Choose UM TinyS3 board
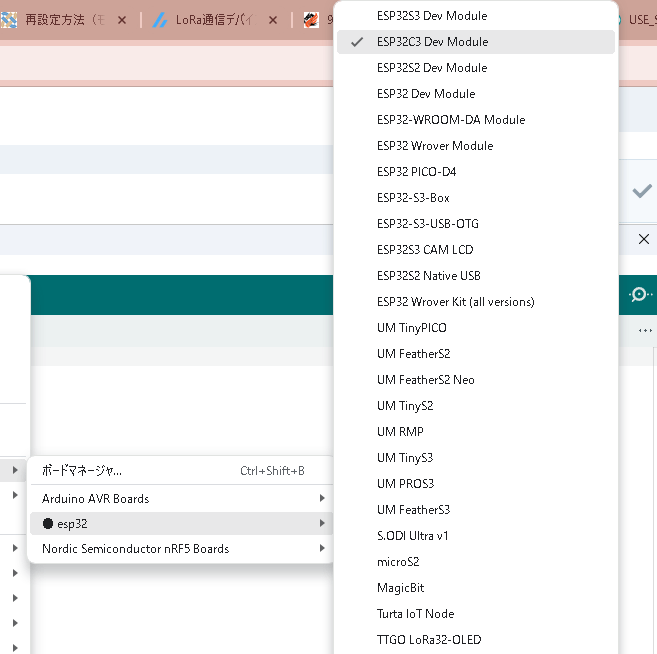The width and height of the screenshot is (657, 654). [x=476, y=458]
